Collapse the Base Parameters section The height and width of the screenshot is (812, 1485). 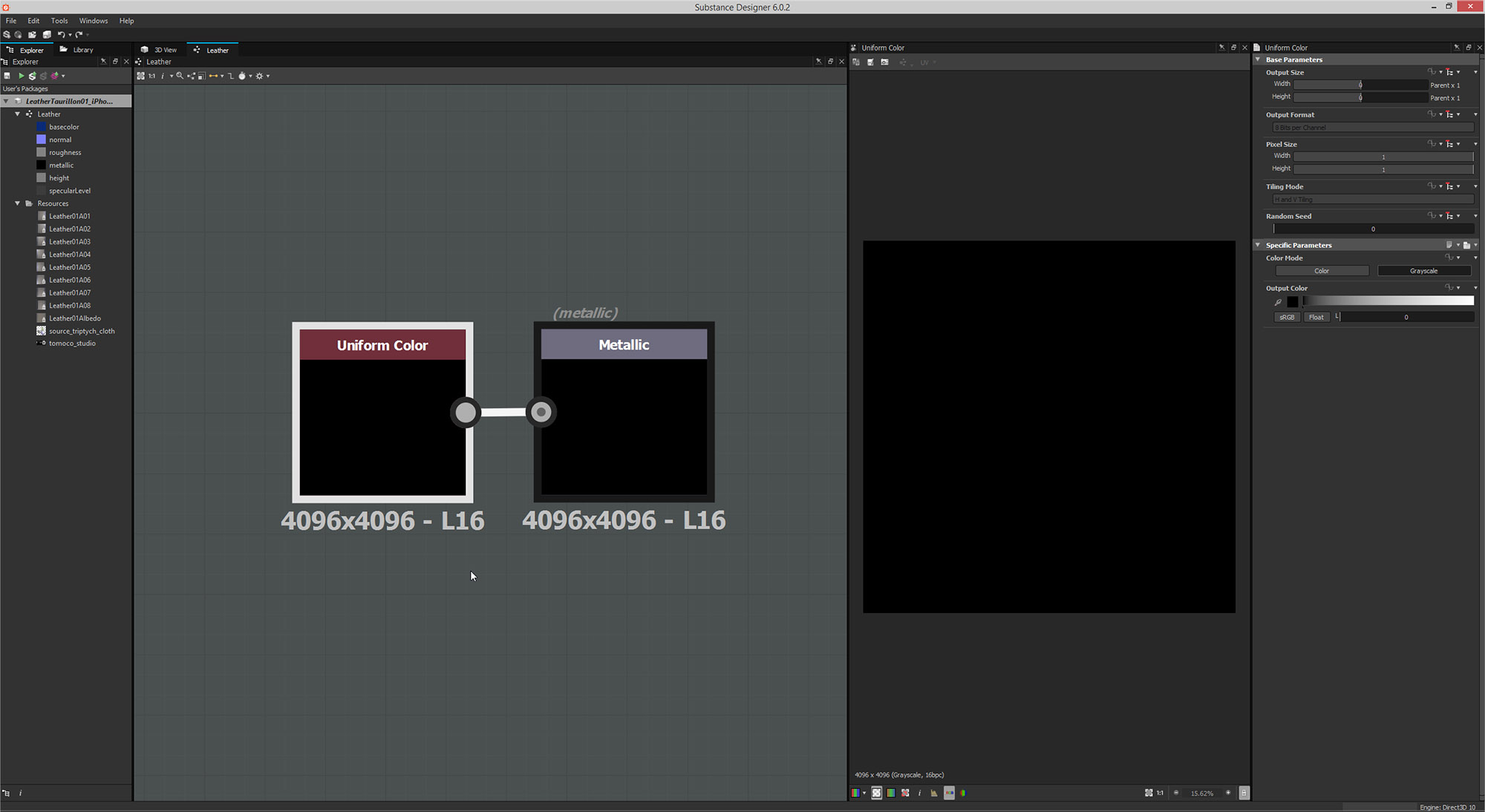point(1258,59)
